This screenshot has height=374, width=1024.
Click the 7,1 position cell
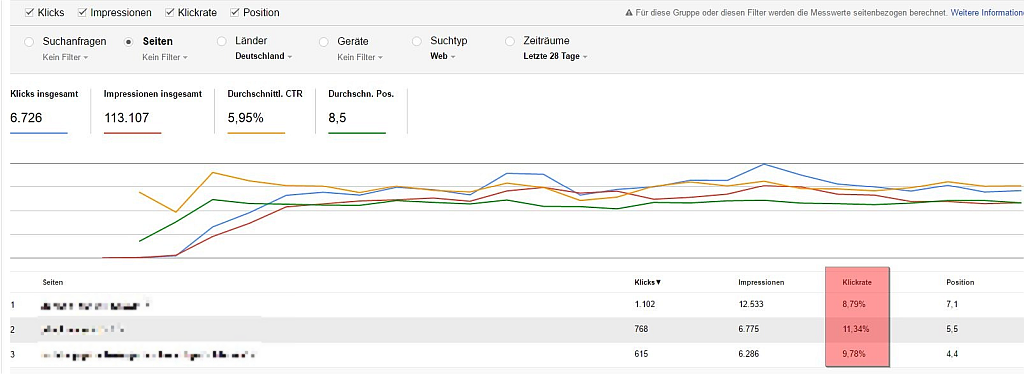[x=951, y=305]
